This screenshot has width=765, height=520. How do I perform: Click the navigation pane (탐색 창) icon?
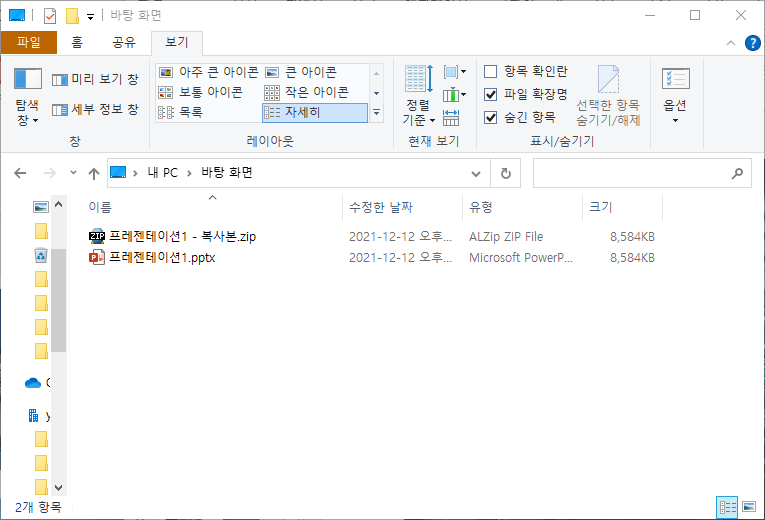pyautogui.click(x=27, y=79)
